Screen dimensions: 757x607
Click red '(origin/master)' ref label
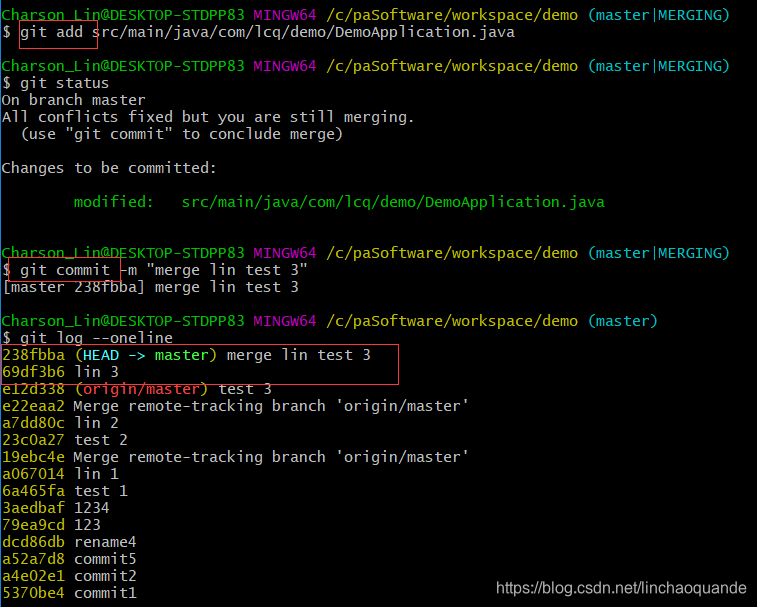(x=141, y=389)
